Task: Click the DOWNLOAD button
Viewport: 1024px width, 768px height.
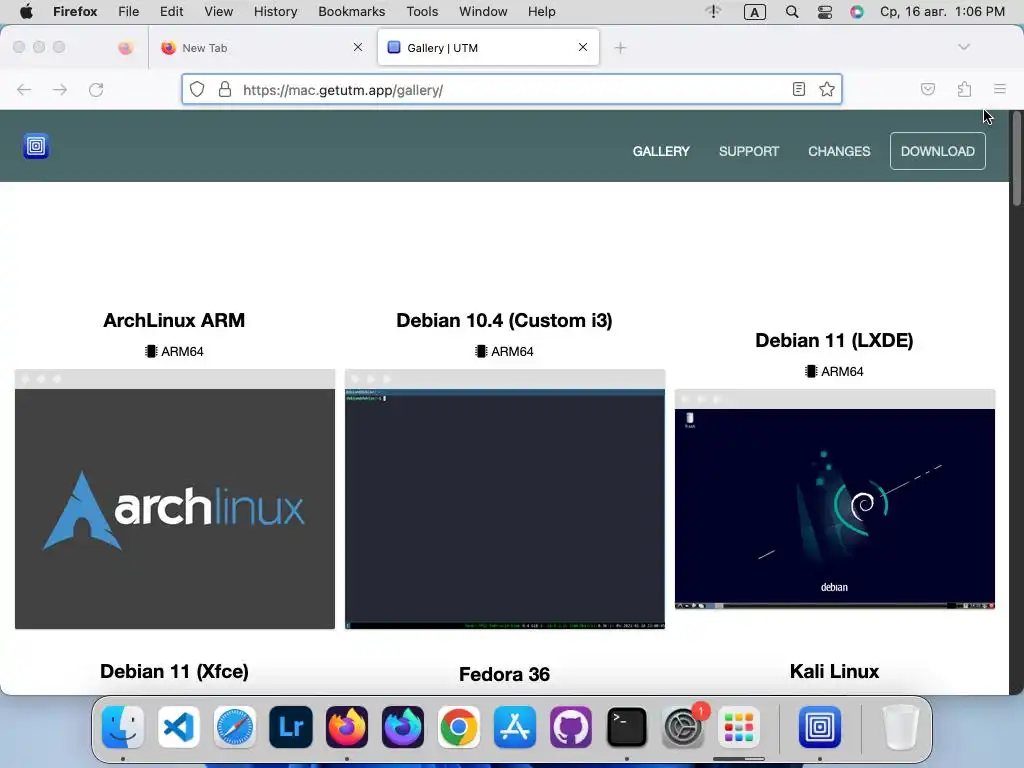Action: pos(937,151)
